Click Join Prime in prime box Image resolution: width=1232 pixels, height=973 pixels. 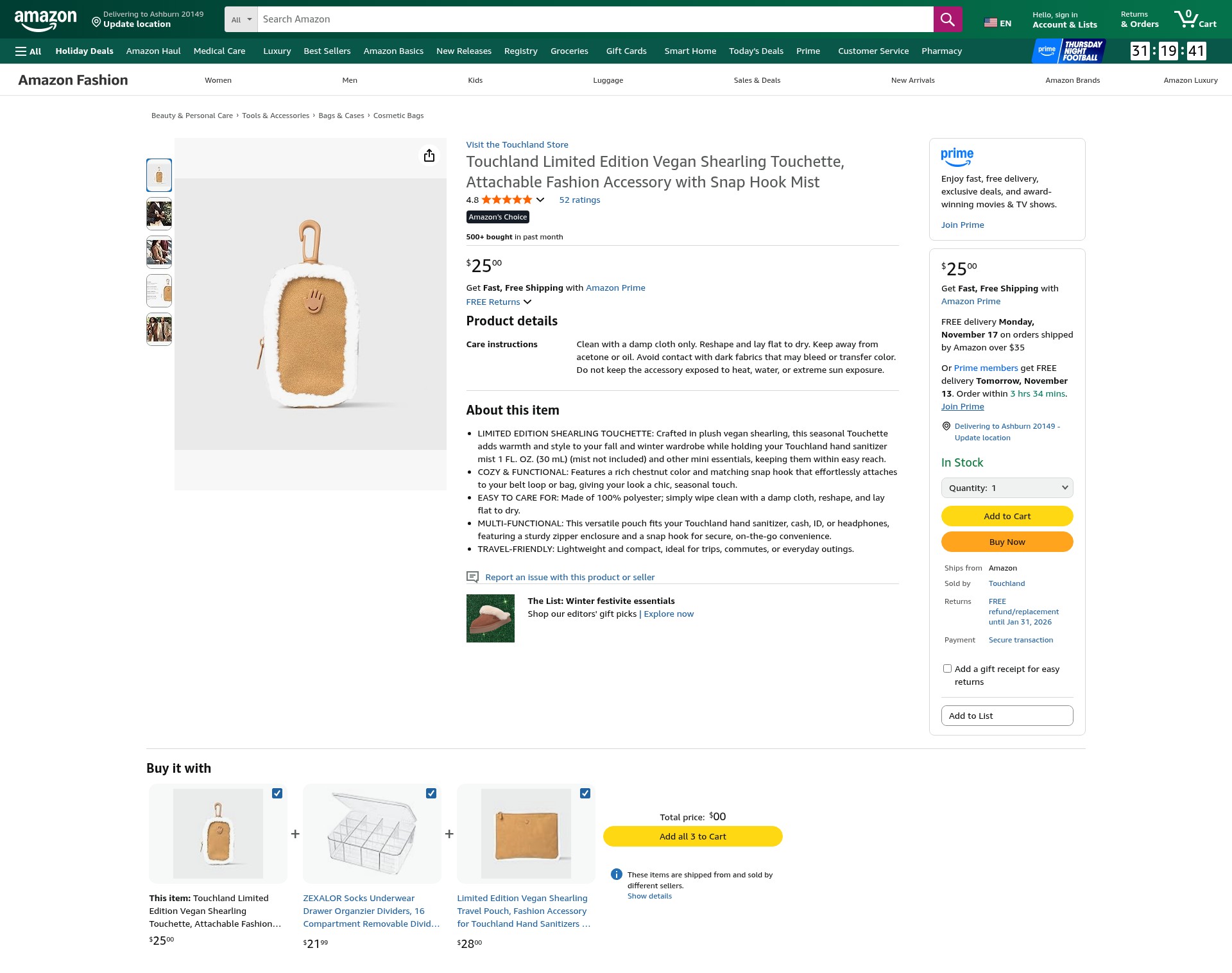[x=963, y=225]
